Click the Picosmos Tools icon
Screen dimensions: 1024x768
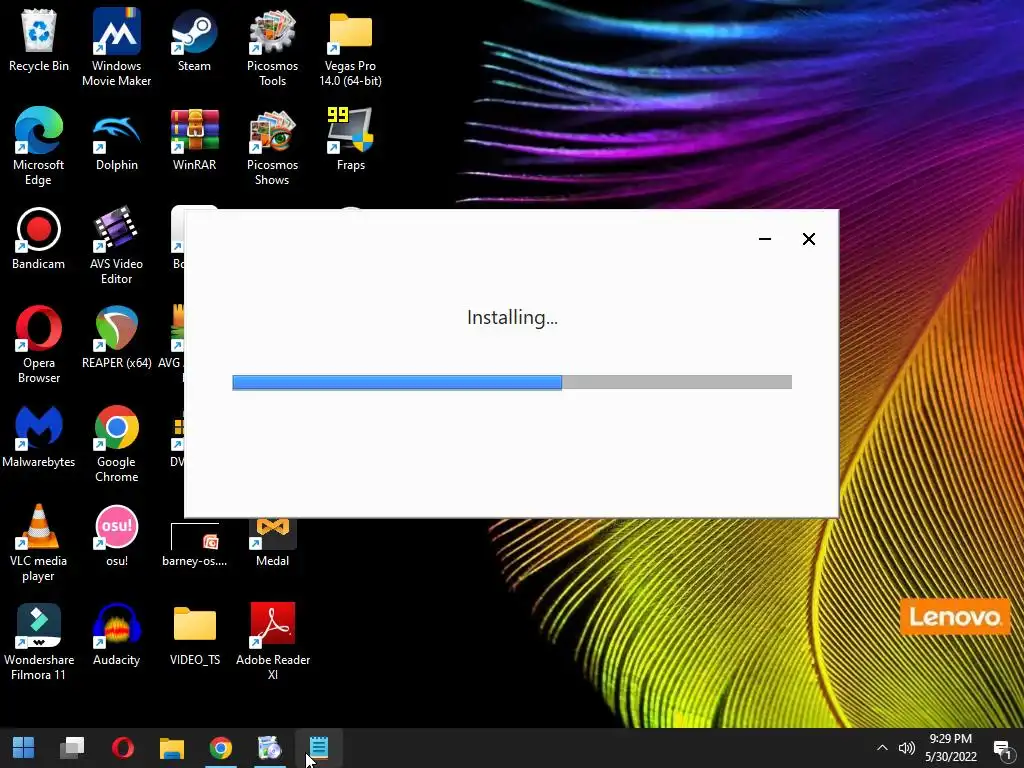pos(272,47)
